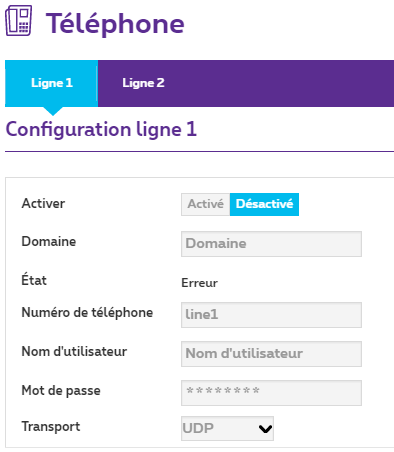The image size is (394, 452).
Task: Select the Mot de passe field
Action: point(271,393)
